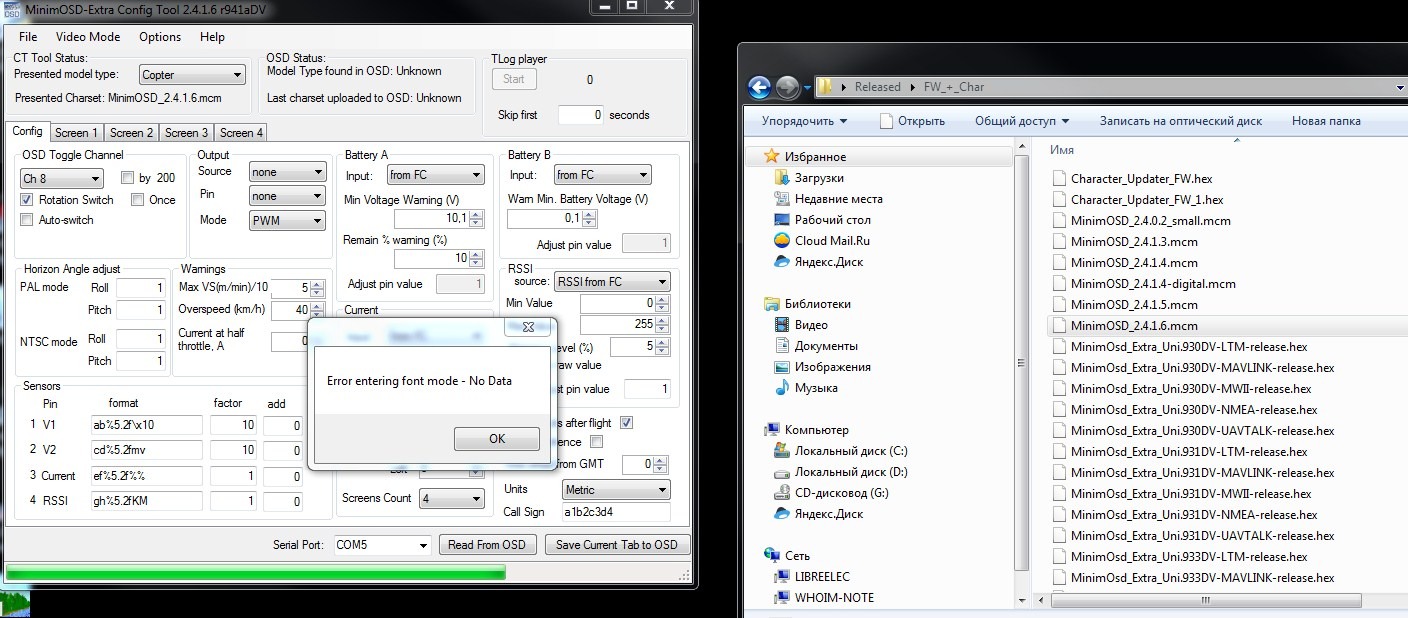Uncheck the Rotation Switch checkbox

click(x=27, y=200)
